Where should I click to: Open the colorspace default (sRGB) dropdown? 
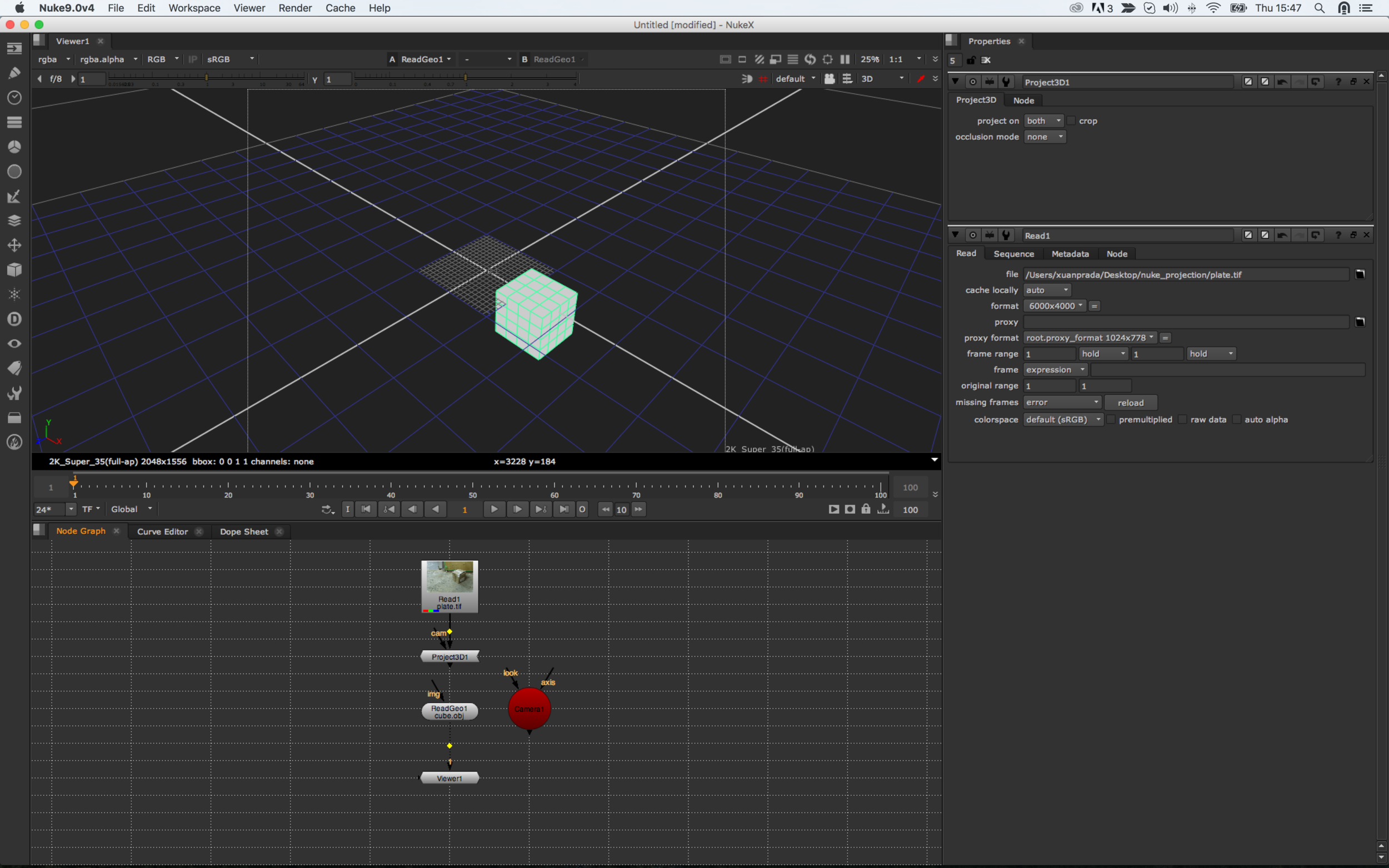click(1063, 420)
